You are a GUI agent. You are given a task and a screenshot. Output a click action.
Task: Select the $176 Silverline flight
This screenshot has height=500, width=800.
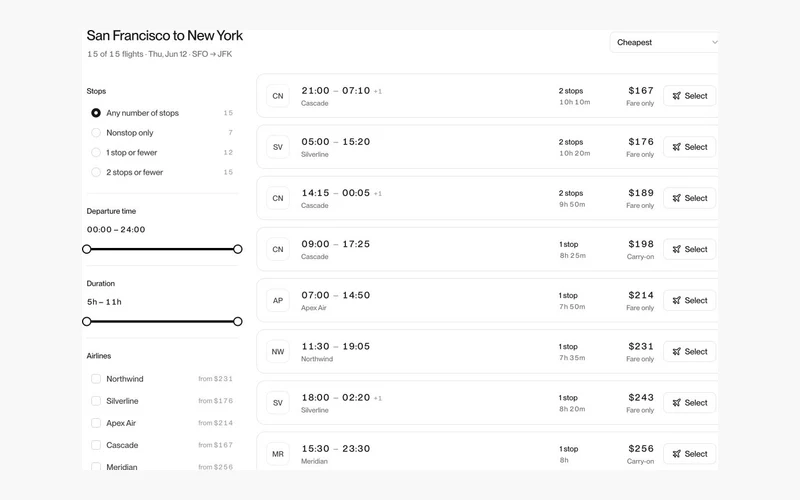pyautogui.click(x=689, y=147)
